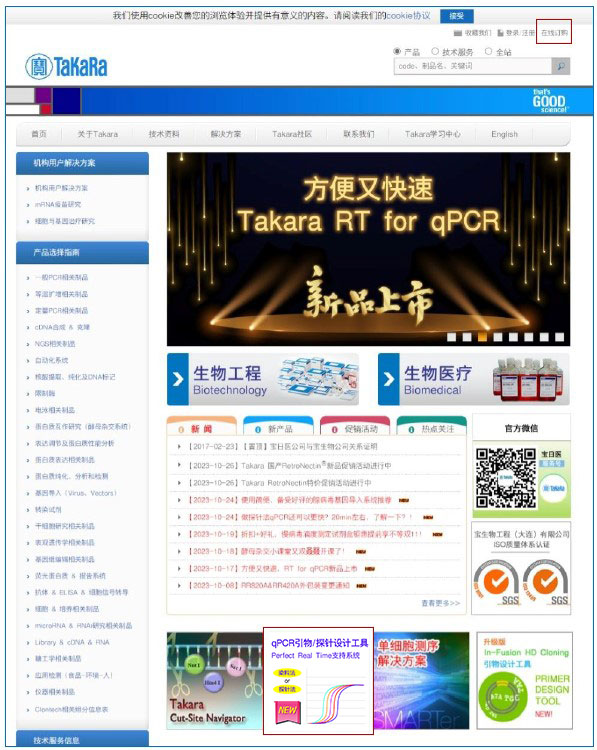Click the 收藏我们 bookmark icon
This screenshot has height=750, width=597.
click(457, 33)
